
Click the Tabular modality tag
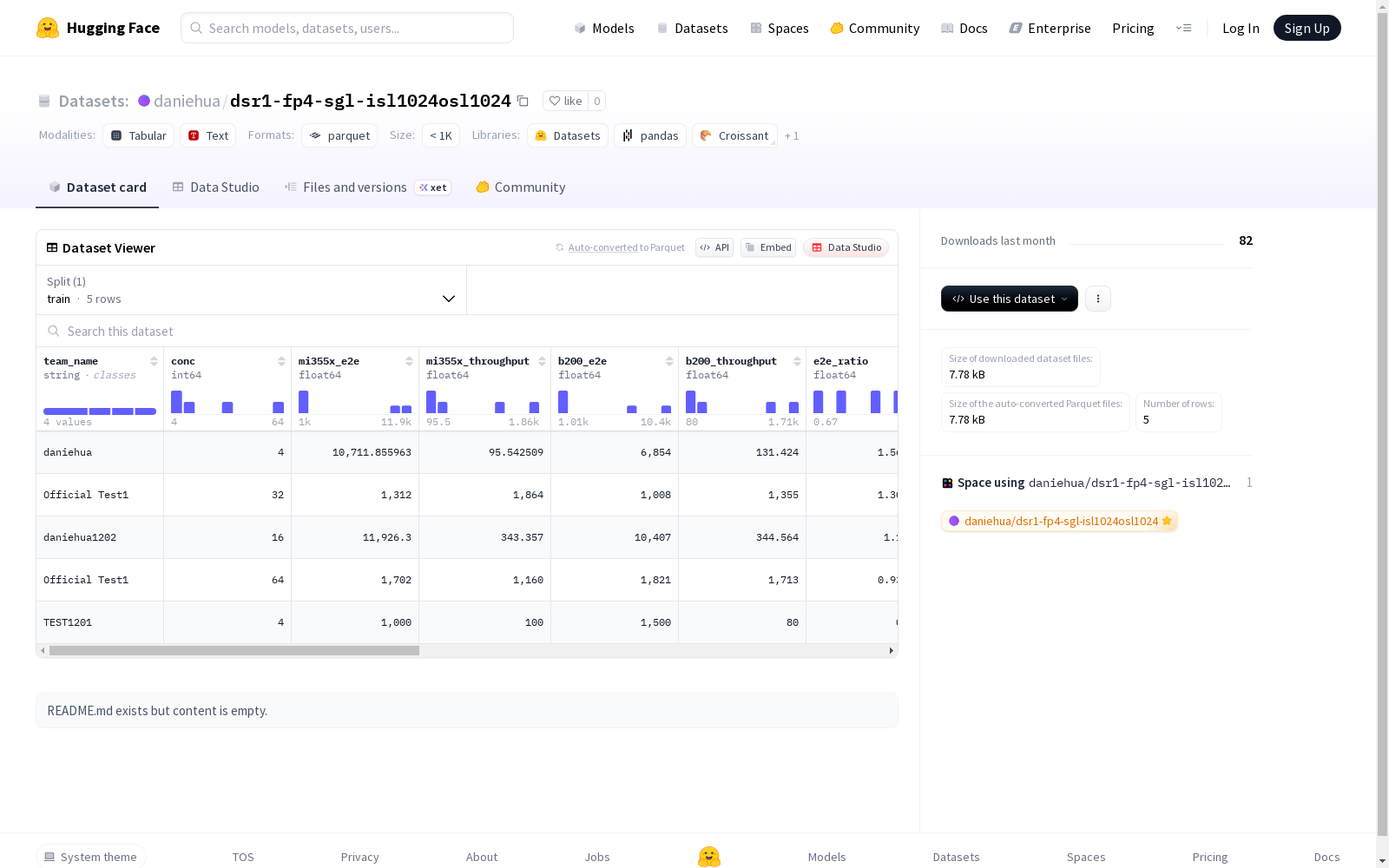pyautogui.click(x=139, y=135)
